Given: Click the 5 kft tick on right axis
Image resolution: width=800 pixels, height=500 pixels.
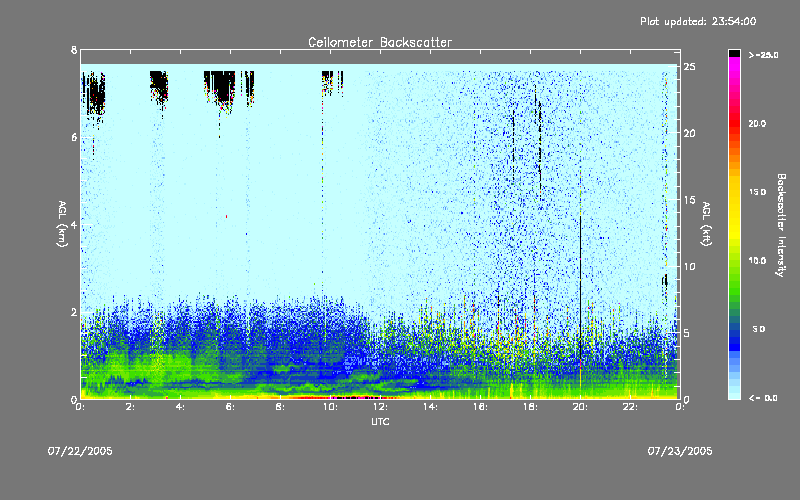Looking at the screenshot, I should tap(687, 333).
